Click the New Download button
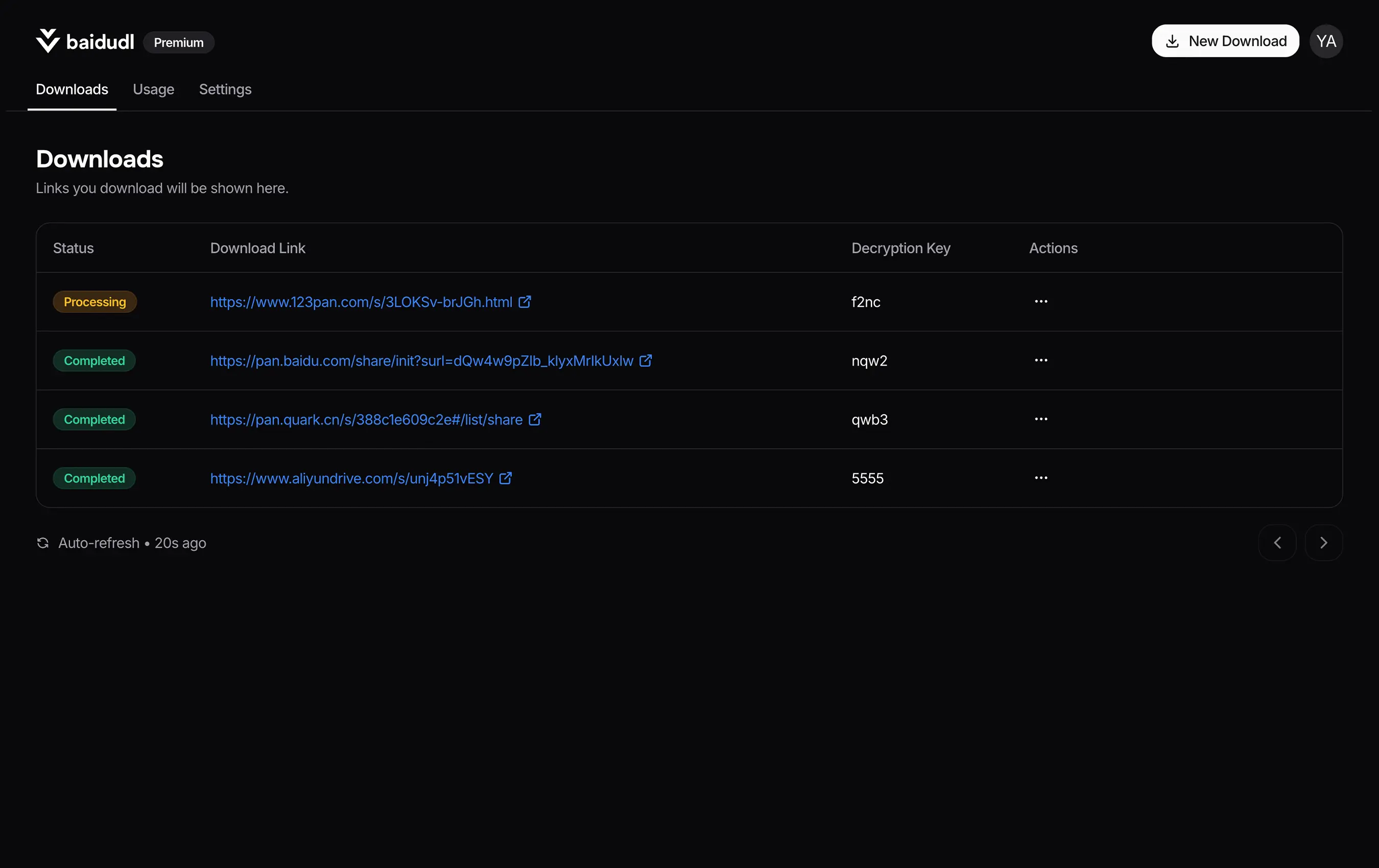The image size is (1379, 868). [x=1225, y=41]
